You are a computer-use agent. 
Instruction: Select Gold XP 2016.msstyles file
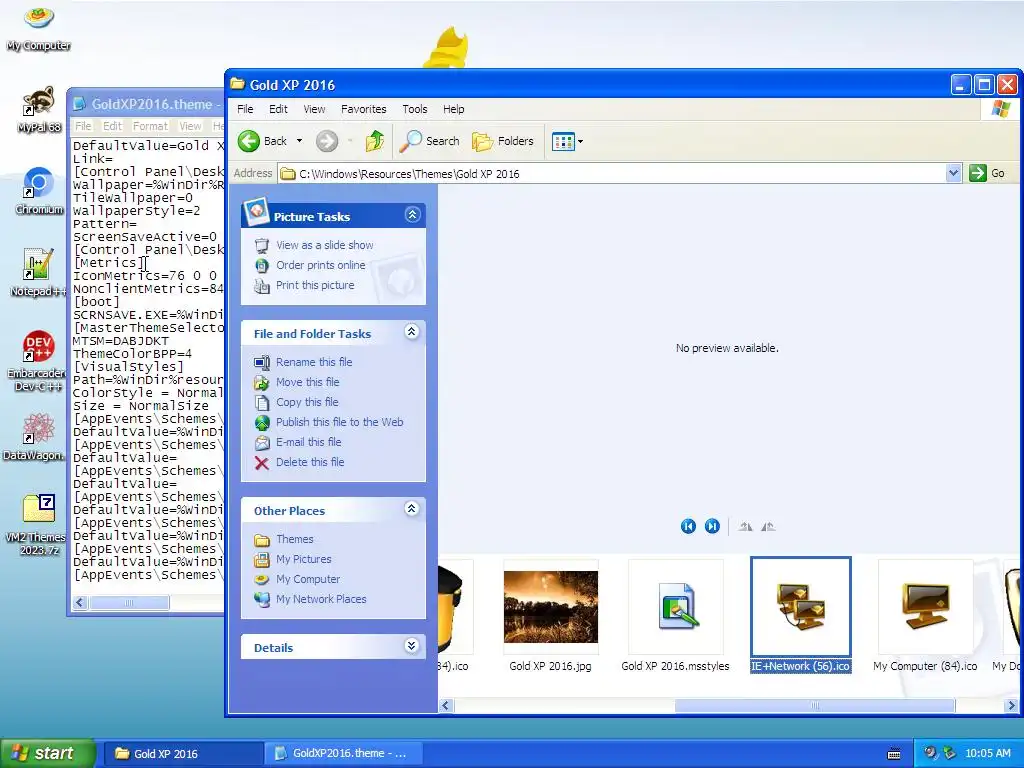675,607
